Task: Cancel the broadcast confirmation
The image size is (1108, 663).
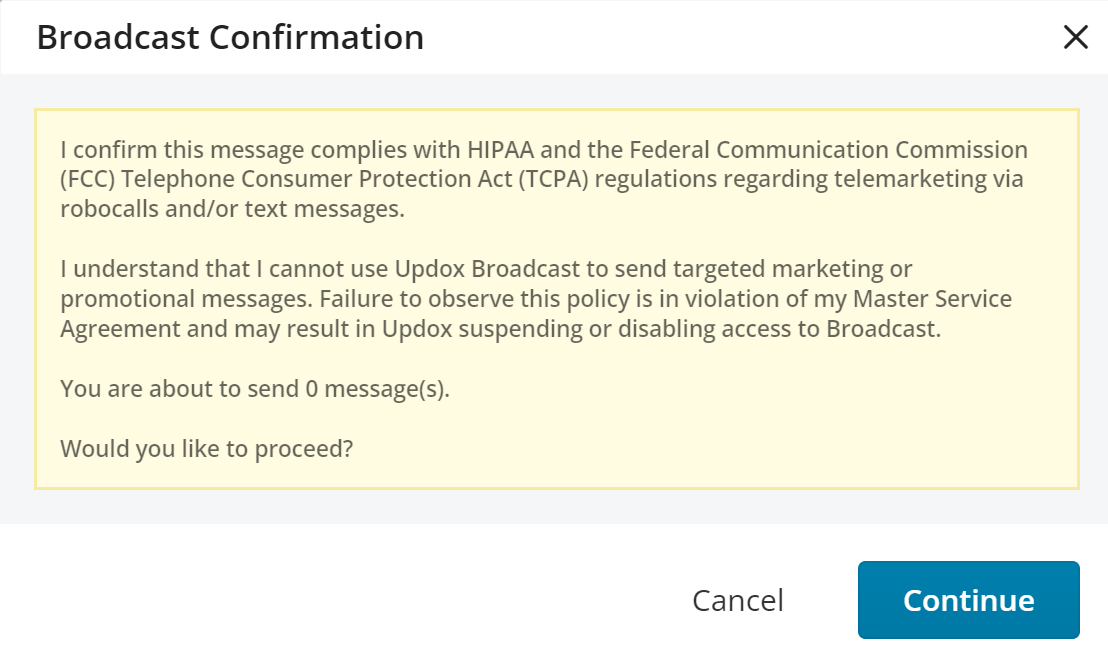Action: tap(737, 600)
